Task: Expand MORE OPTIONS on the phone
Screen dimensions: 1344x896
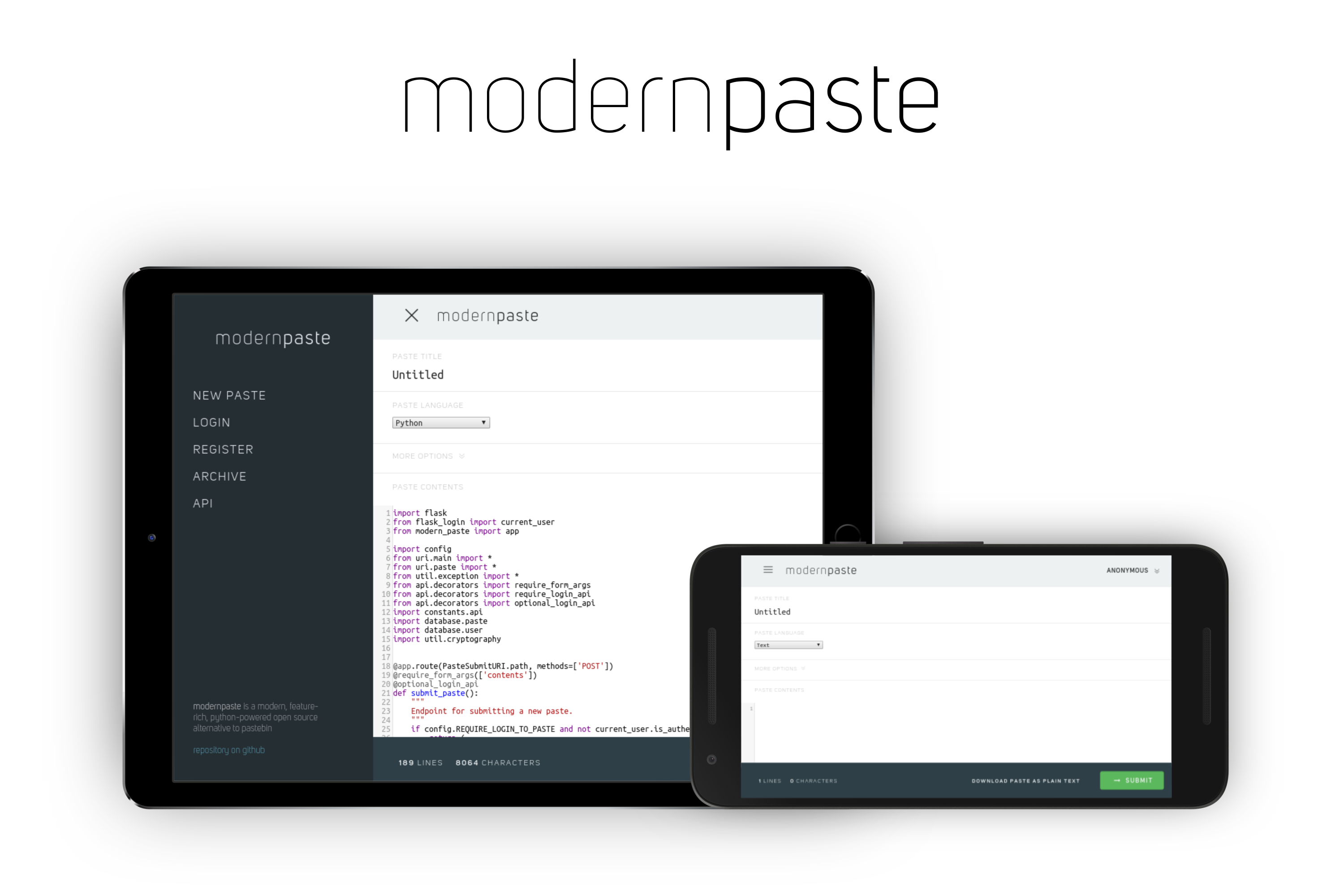Action: [x=780, y=668]
